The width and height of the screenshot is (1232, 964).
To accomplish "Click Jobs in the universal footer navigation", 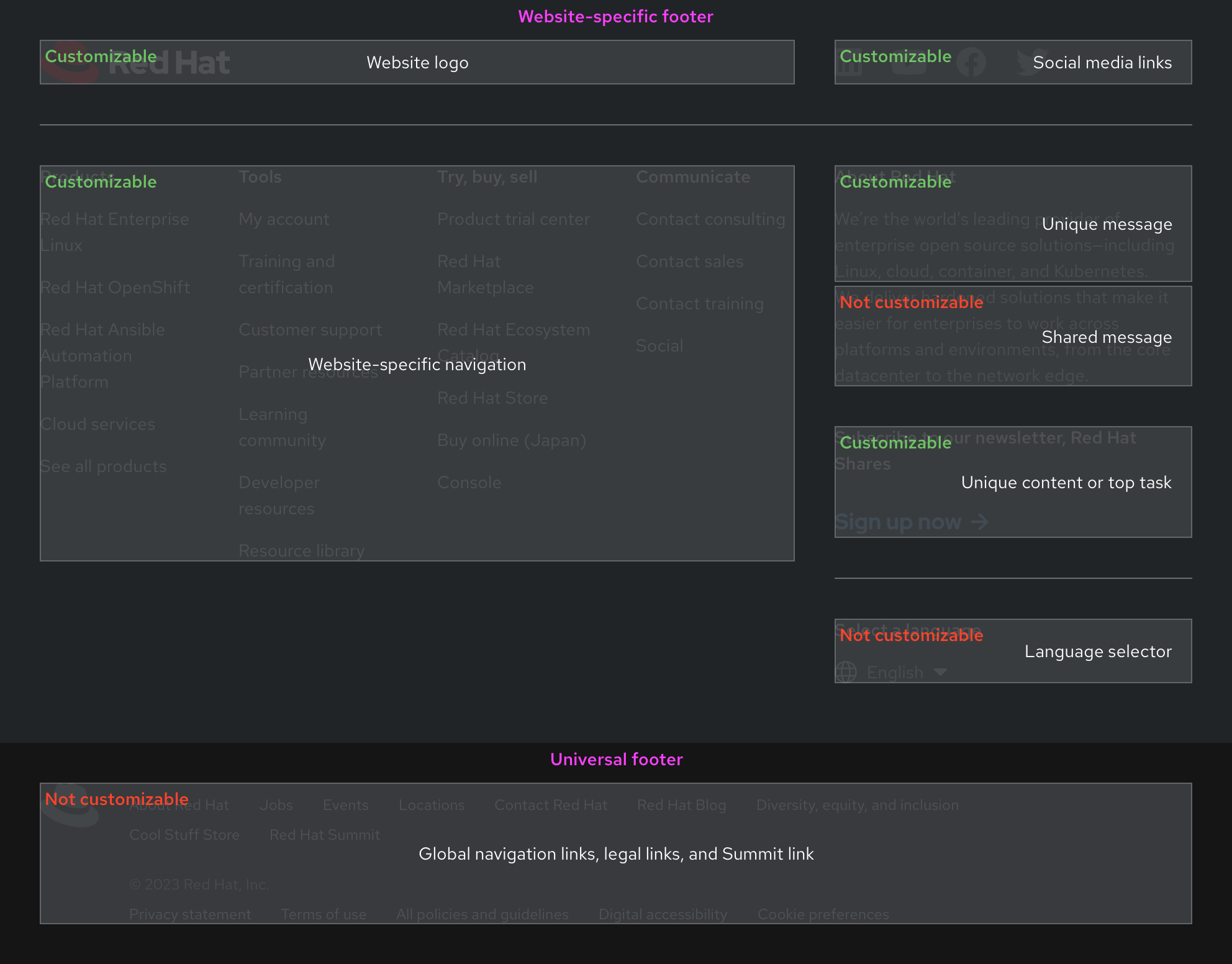I will coord(276,805).
